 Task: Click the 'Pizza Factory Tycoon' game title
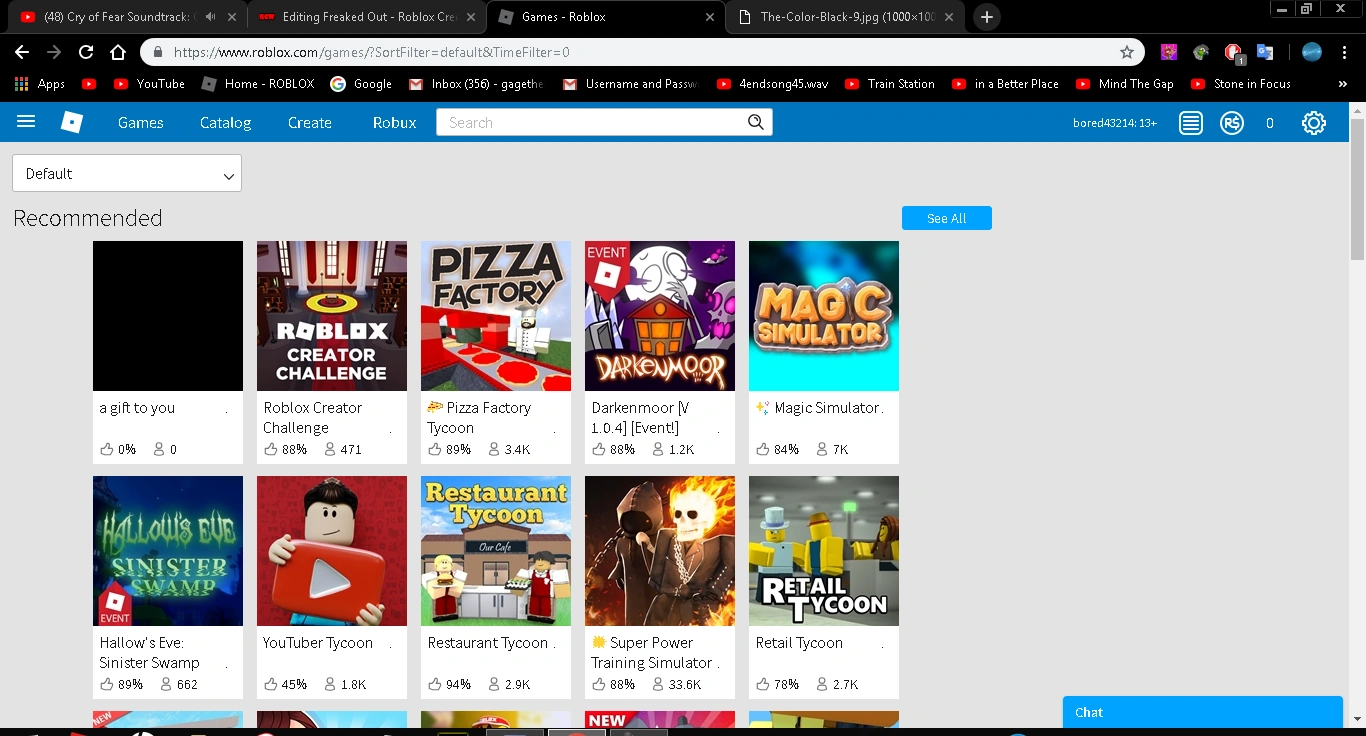coord(480,418)
